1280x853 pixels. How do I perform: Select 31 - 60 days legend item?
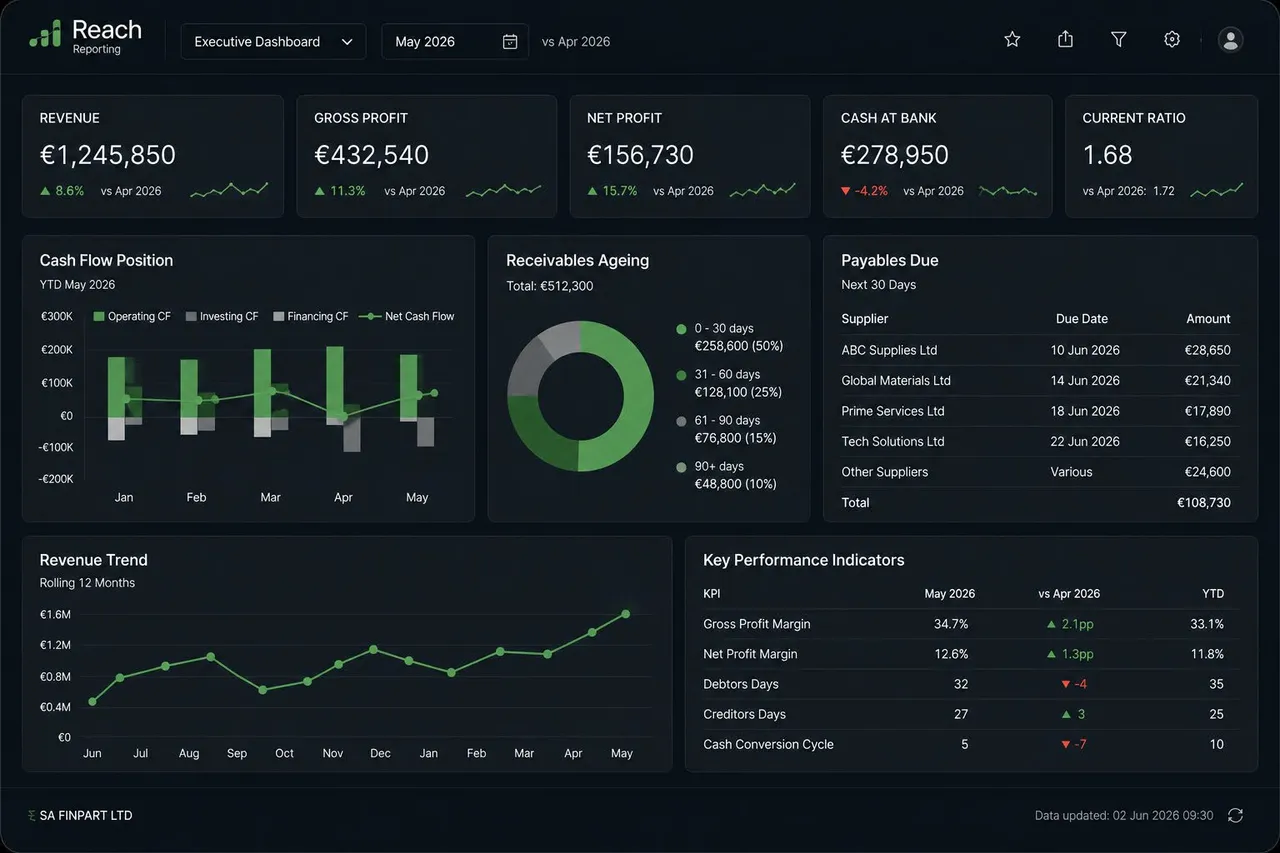730,383
